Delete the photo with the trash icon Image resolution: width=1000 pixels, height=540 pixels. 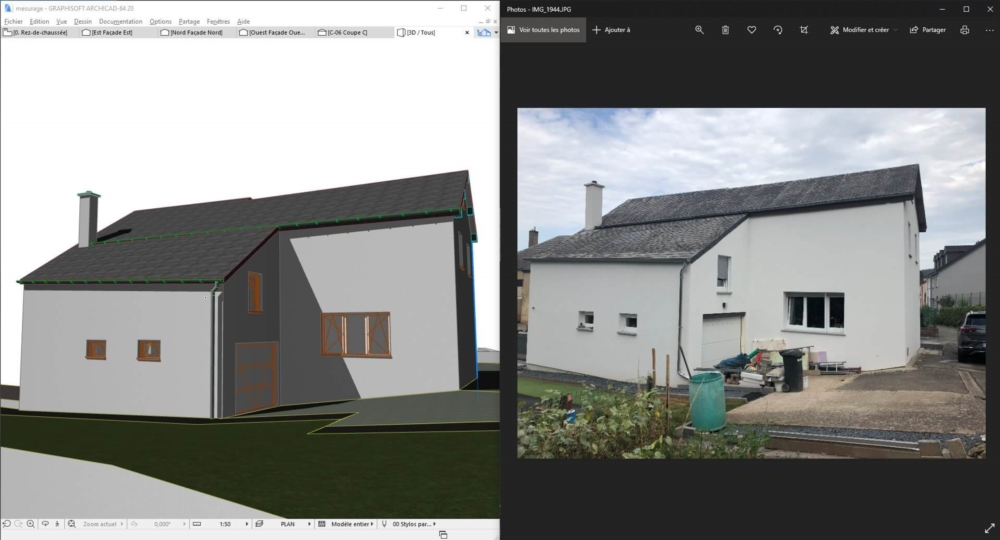[725, 30]
